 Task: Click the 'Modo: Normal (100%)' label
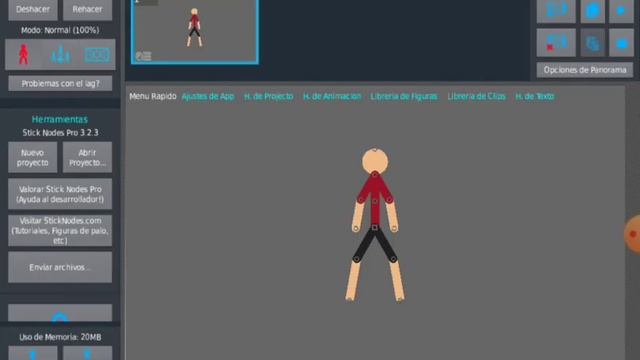[x=60, y=30]
